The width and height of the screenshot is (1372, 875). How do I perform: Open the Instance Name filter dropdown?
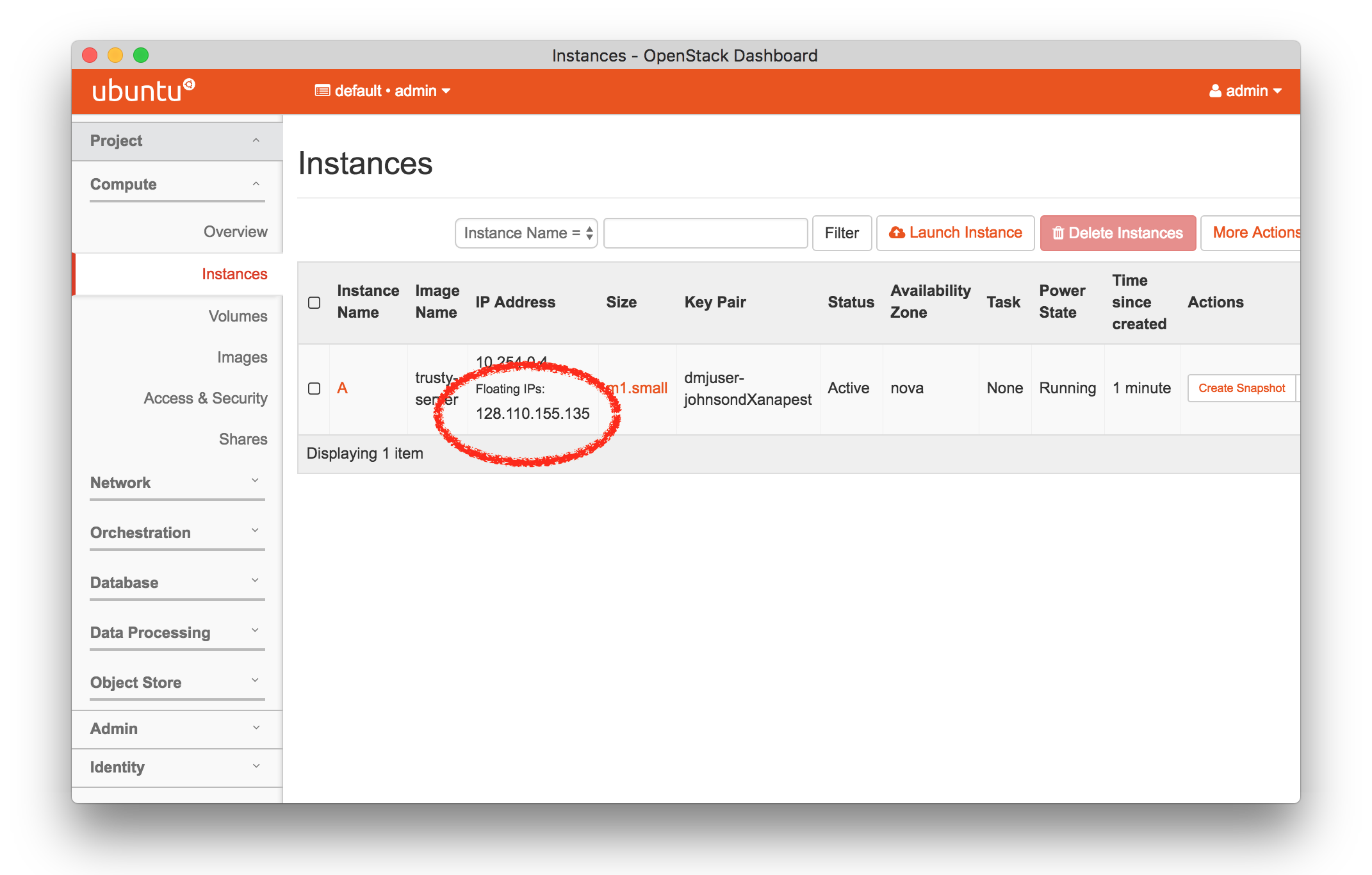click(x=526, y=233)
